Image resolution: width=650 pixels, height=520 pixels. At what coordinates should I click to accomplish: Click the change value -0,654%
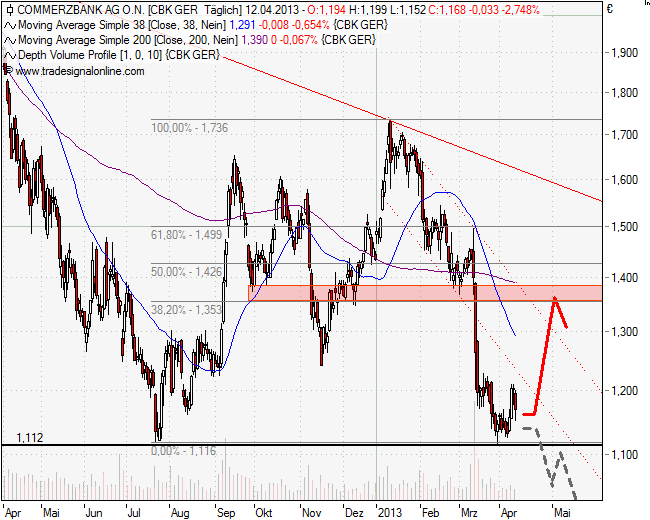coord(311,25)
